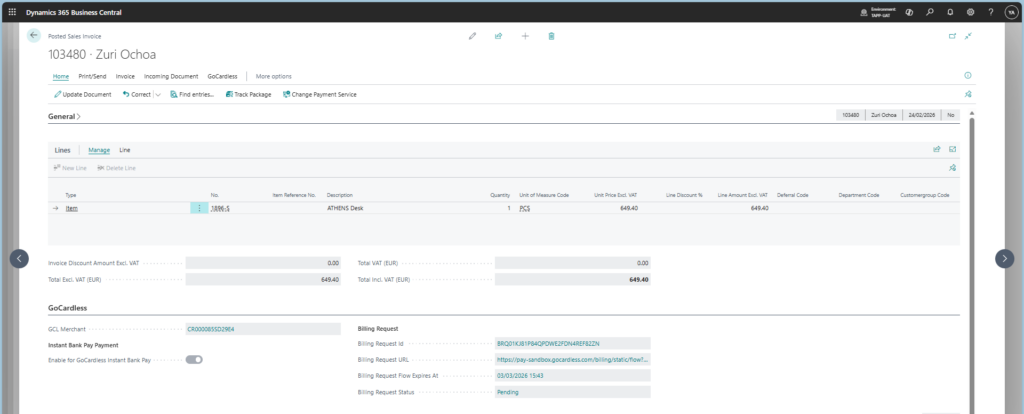The image size is (1024, 414).
Task: Click the Billing Request URL field
Action: click(573, 359)
